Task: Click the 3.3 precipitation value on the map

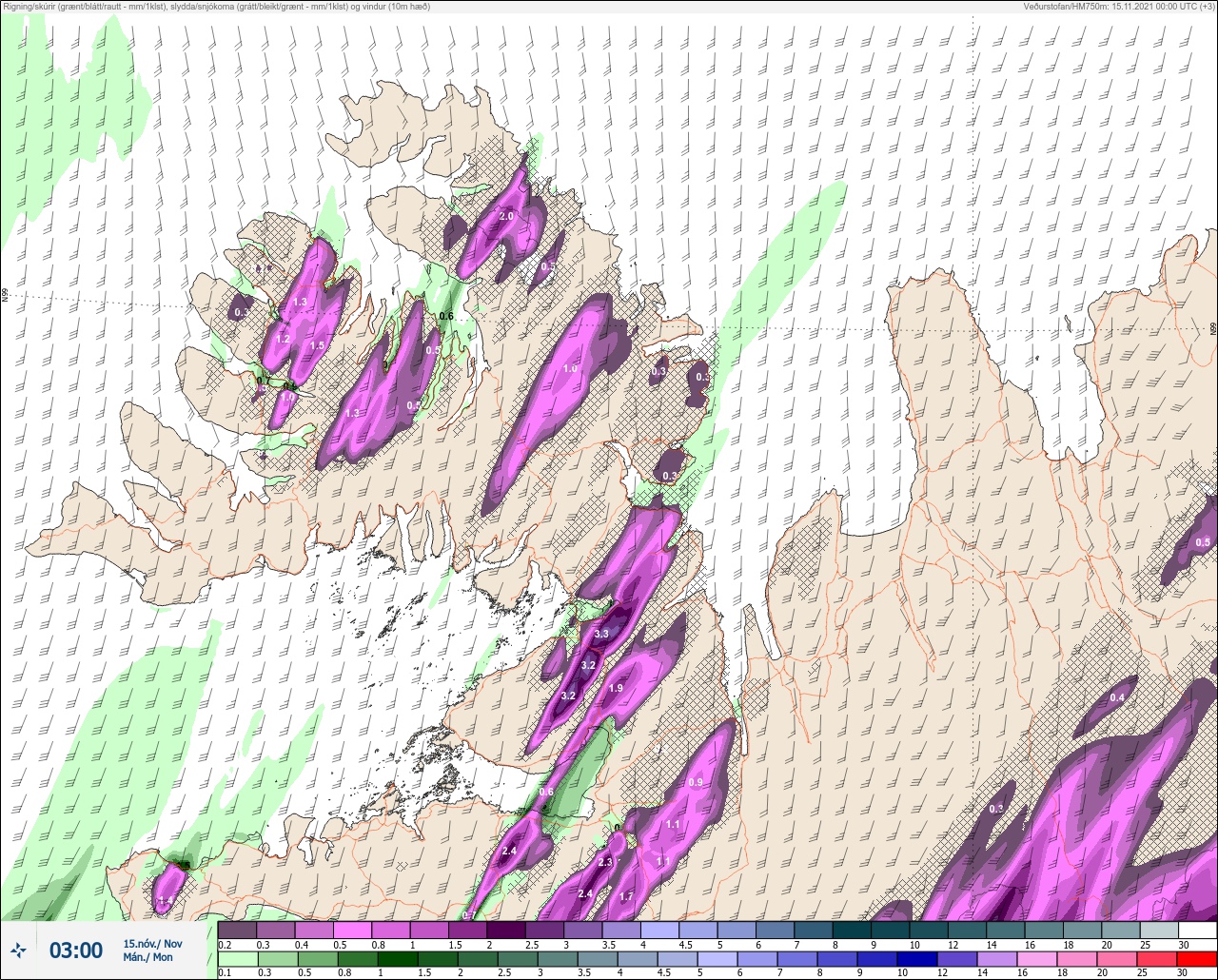Action: [601, 634]
